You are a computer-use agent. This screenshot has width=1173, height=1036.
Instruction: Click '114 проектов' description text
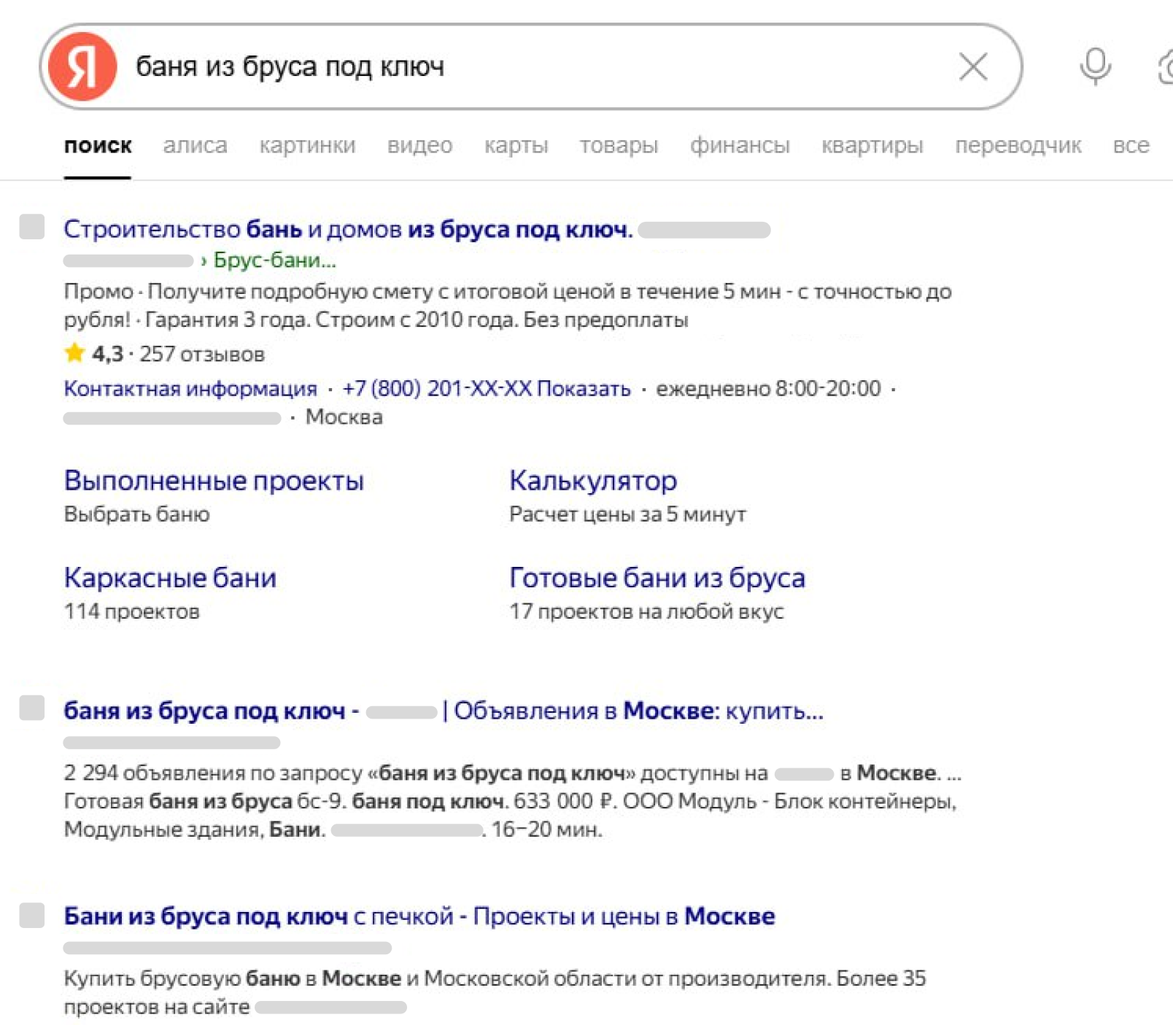click(131, 611)
